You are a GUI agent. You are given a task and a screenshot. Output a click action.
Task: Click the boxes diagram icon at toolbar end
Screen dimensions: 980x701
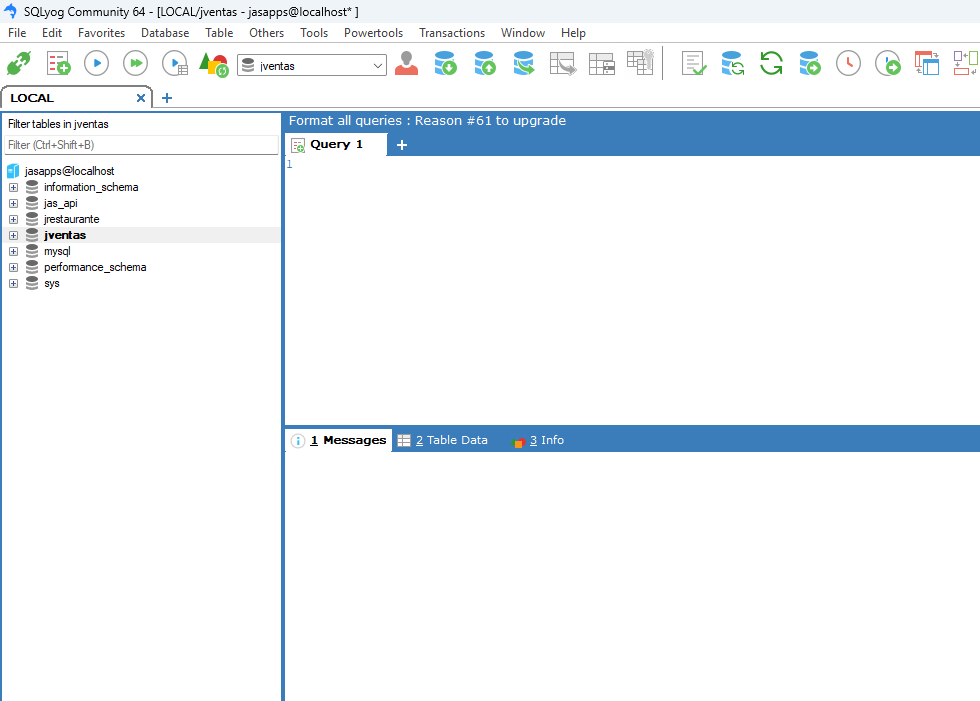coord(966,63)
